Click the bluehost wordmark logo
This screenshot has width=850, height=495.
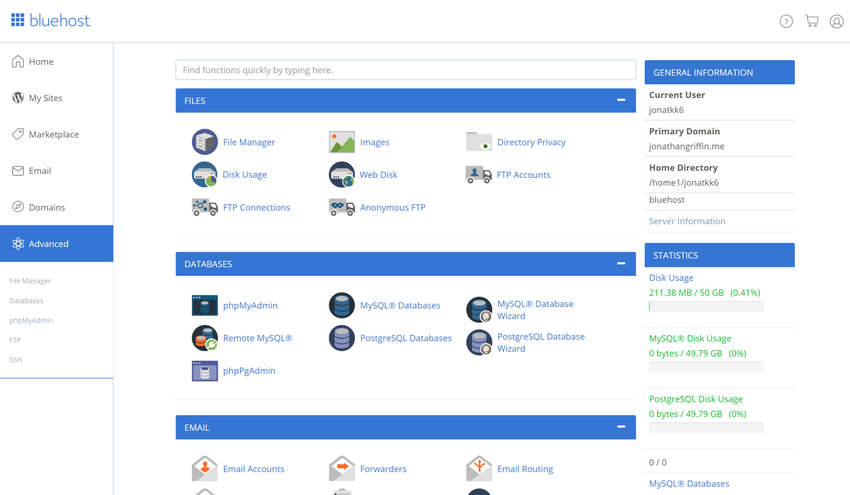point(60,21)
